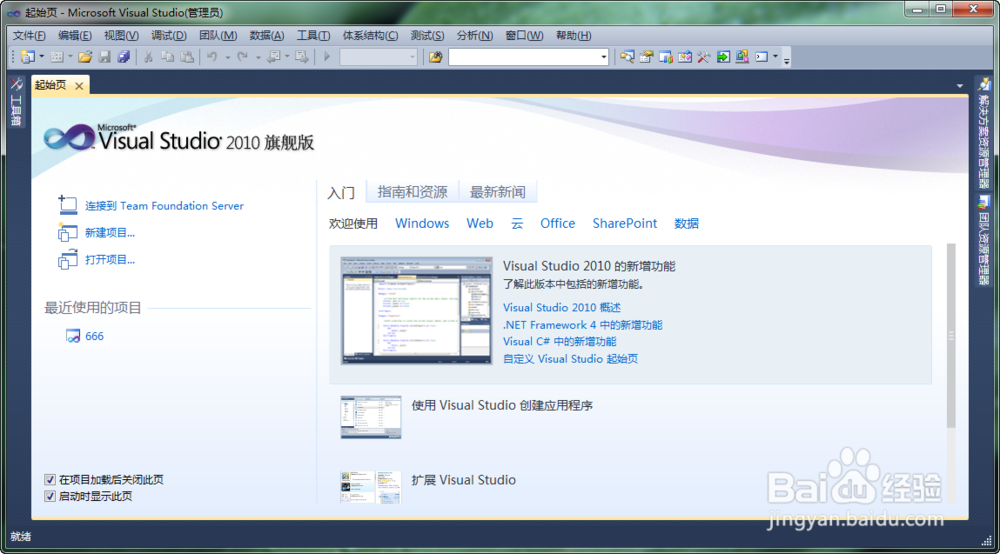
Task: Click the Cut scissors icon
Action: coord(148,57)
